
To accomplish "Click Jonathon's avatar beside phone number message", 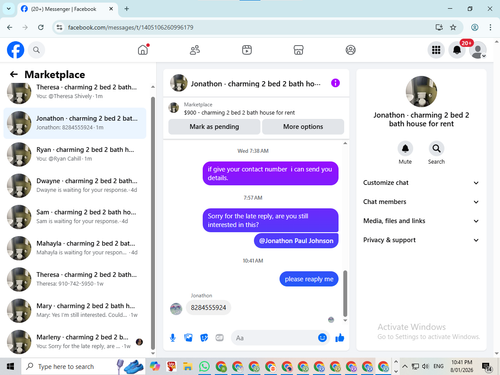I will 176,309.
